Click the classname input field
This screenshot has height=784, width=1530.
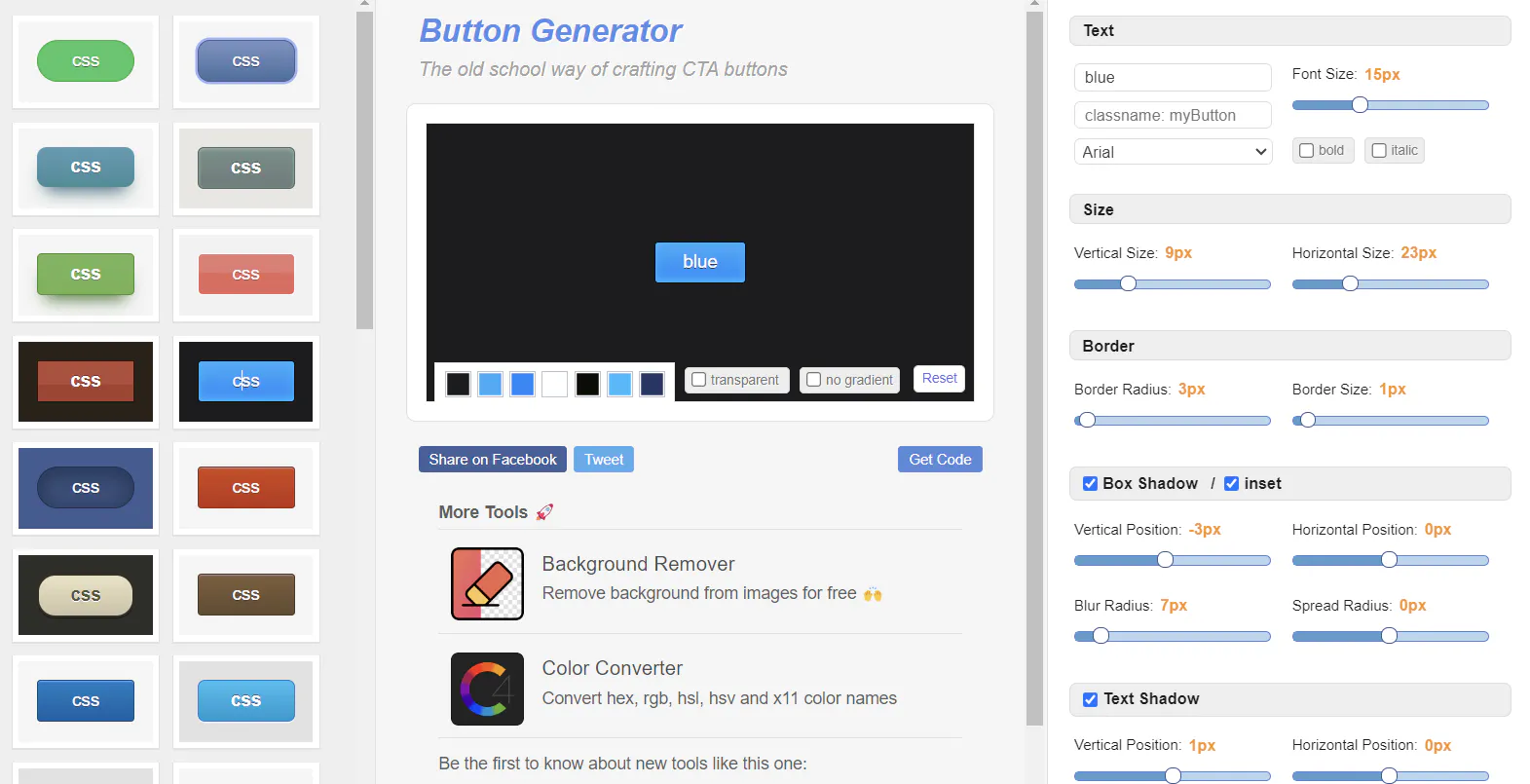[1174, 115]
